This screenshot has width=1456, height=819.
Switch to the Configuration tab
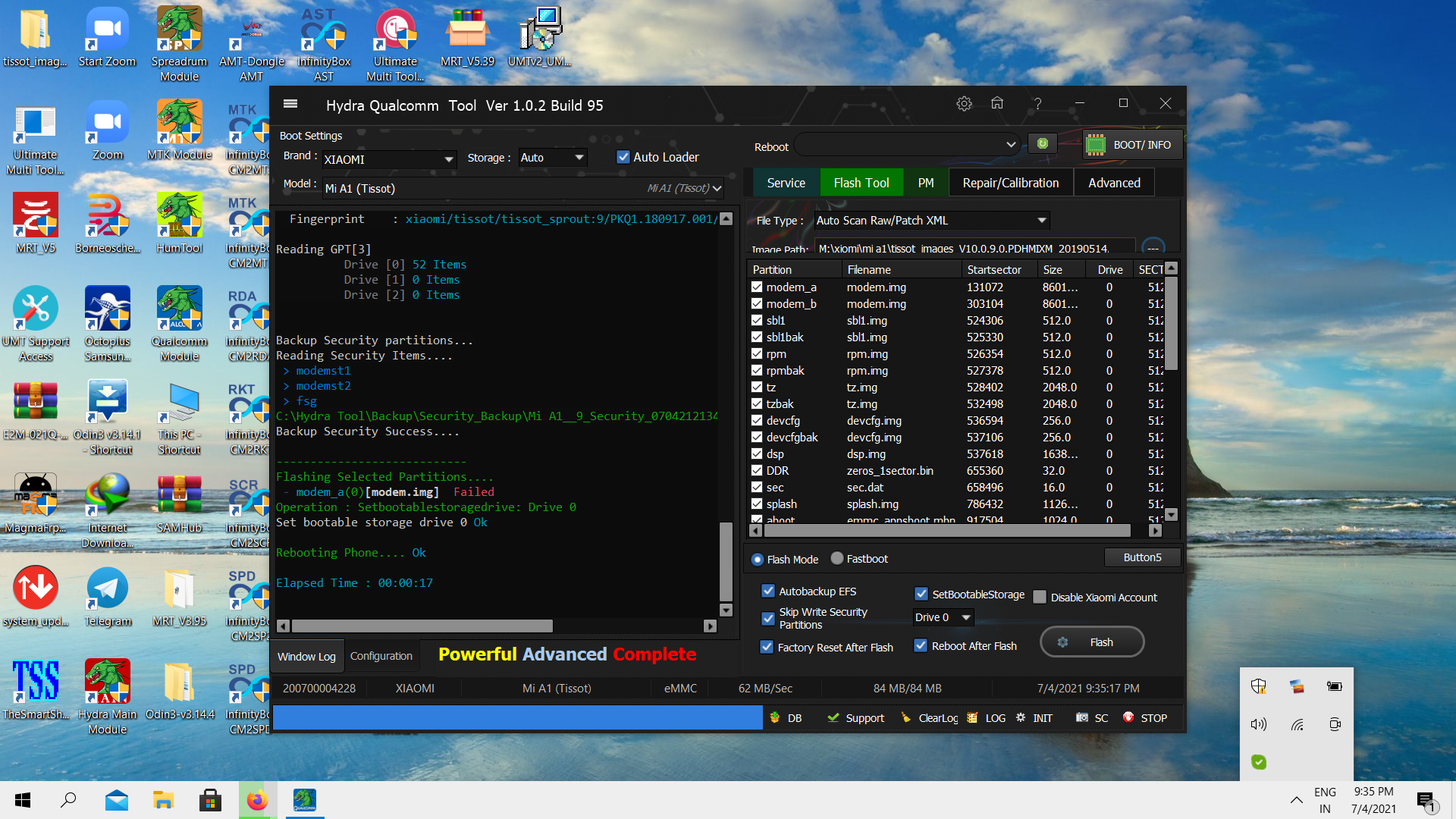(381, 656)
